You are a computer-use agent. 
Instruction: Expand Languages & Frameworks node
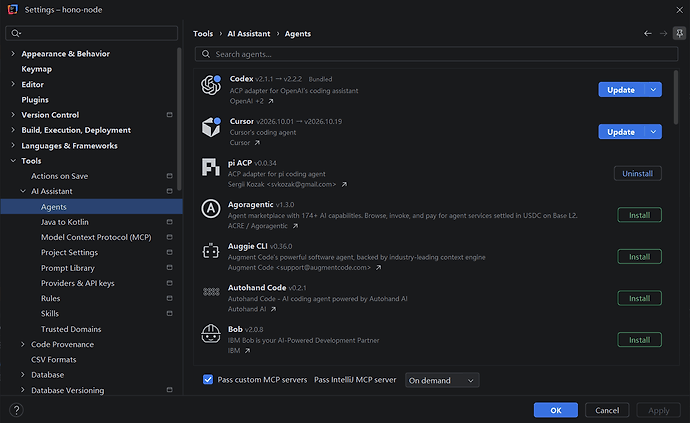13,145
